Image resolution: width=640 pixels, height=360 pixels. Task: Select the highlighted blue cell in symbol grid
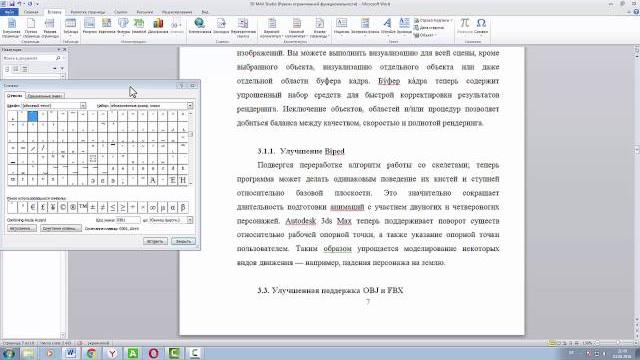(33, 116)
